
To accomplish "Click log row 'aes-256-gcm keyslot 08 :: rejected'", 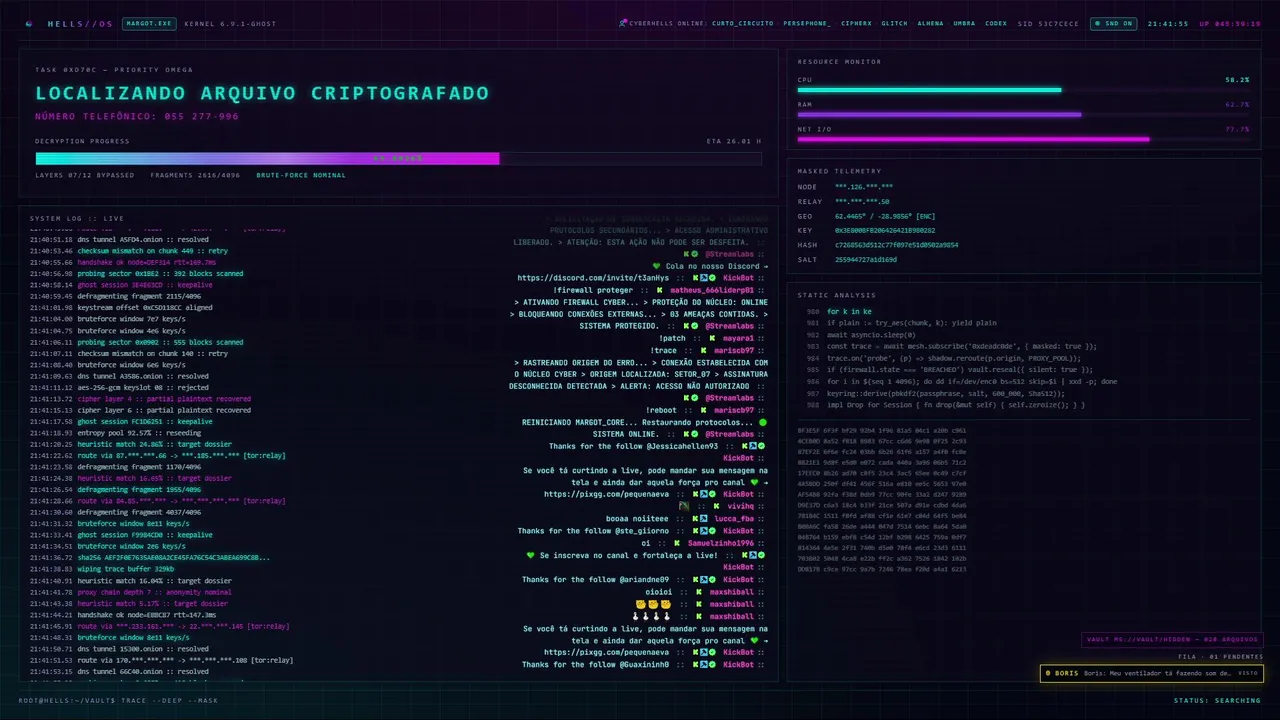I will point(120,387).
